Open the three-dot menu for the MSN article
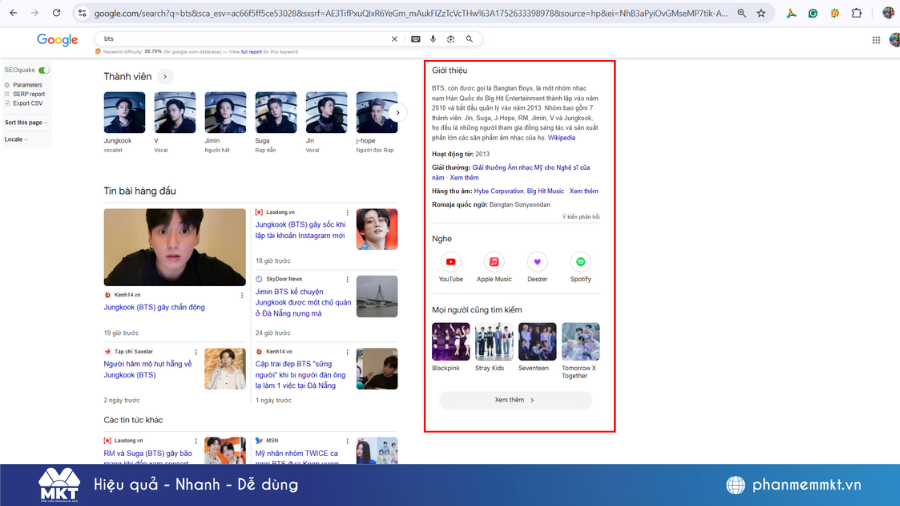 click(347, 441)
